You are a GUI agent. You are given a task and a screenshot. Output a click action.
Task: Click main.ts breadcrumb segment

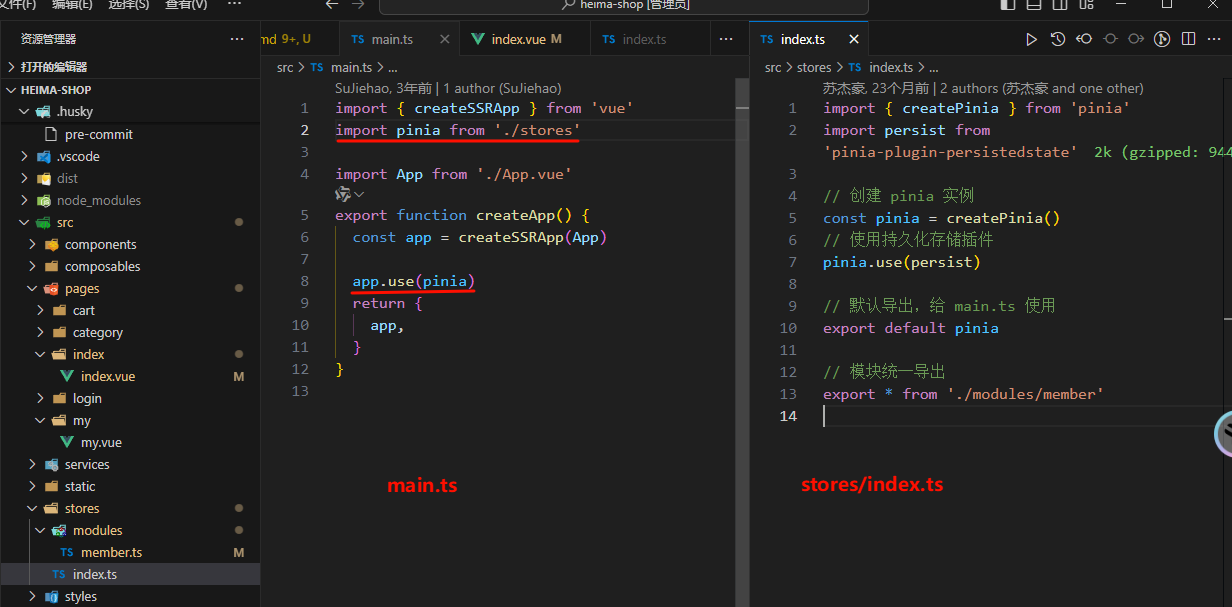tap(351, 67)
